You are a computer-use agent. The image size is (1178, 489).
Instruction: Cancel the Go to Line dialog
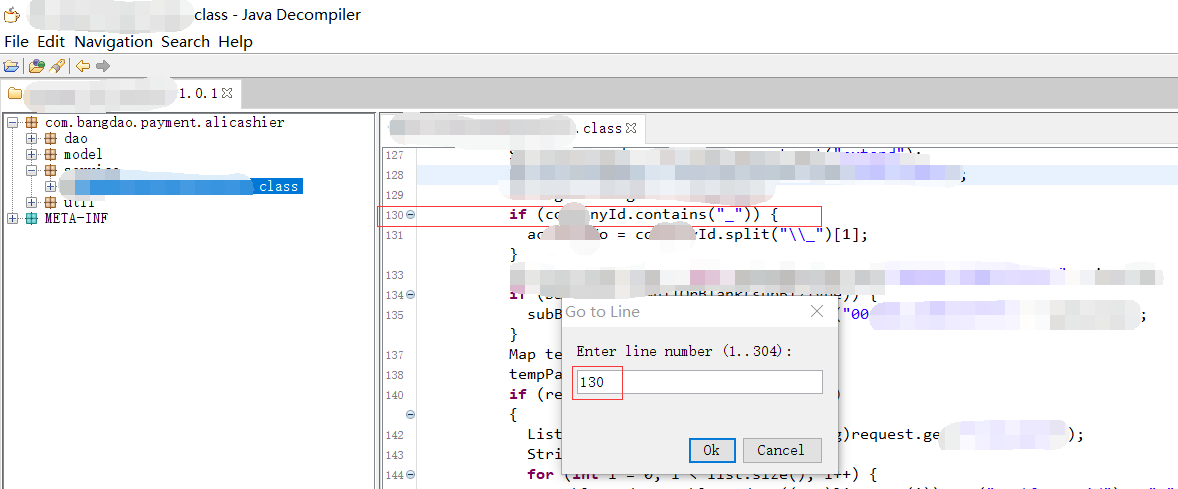781,450
